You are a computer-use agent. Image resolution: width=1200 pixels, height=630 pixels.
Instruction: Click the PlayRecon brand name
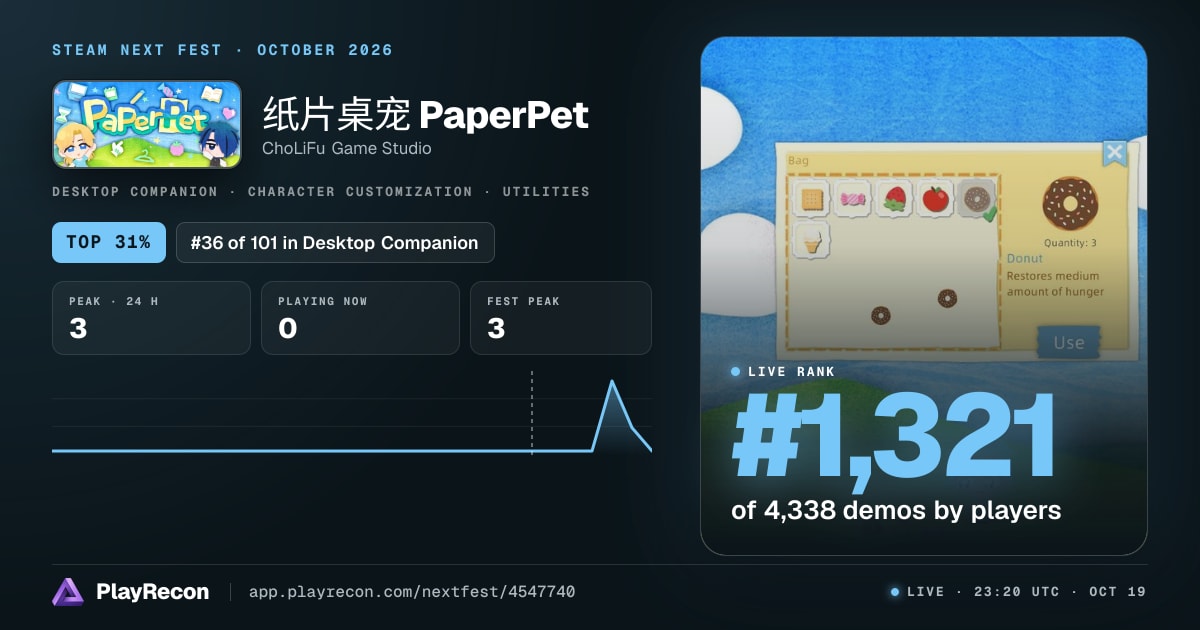tap(152, 592)
